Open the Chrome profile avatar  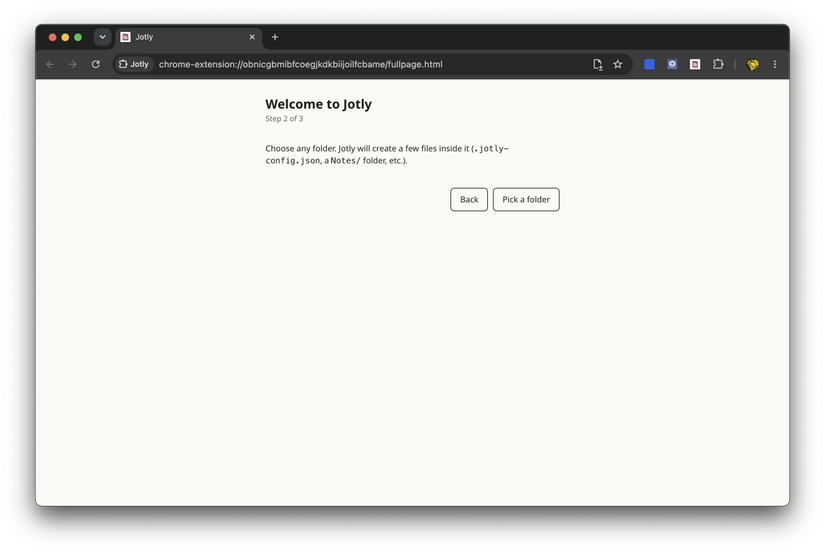[x=752, y=64]
